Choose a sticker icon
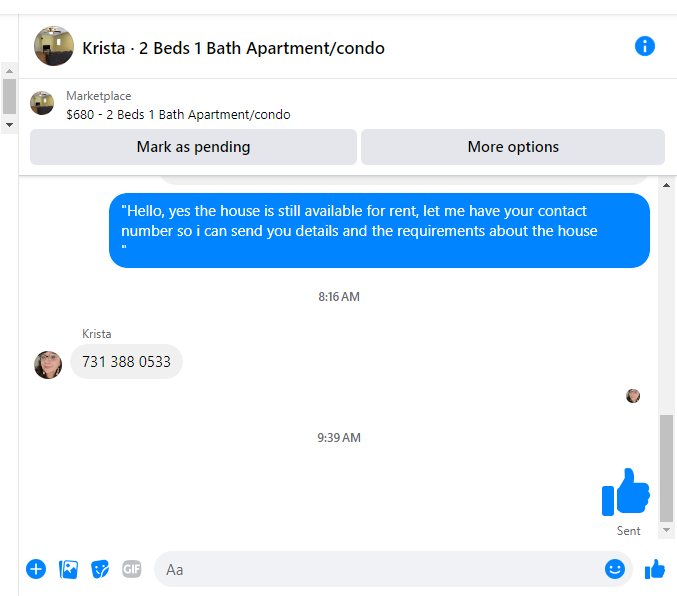The image size is (677, 596). pyautogui.click(x=100, y=569)
